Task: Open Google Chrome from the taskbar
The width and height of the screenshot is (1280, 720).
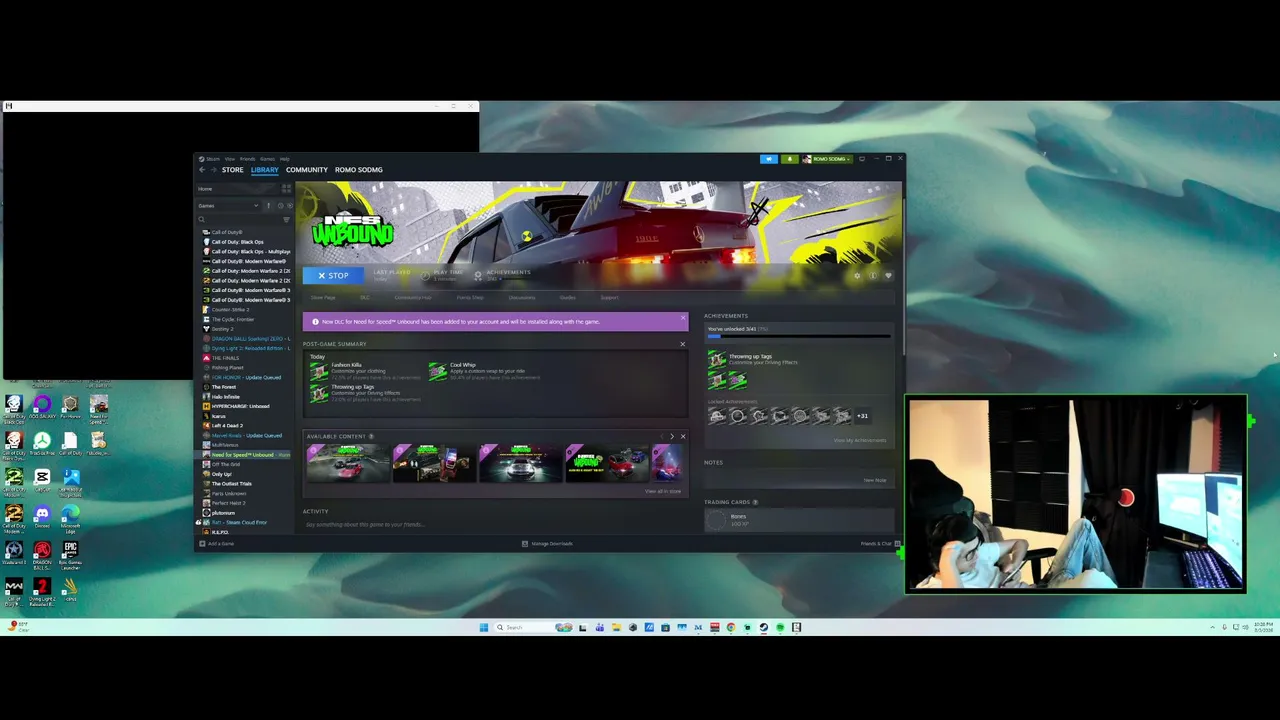Action: [730, 628]
